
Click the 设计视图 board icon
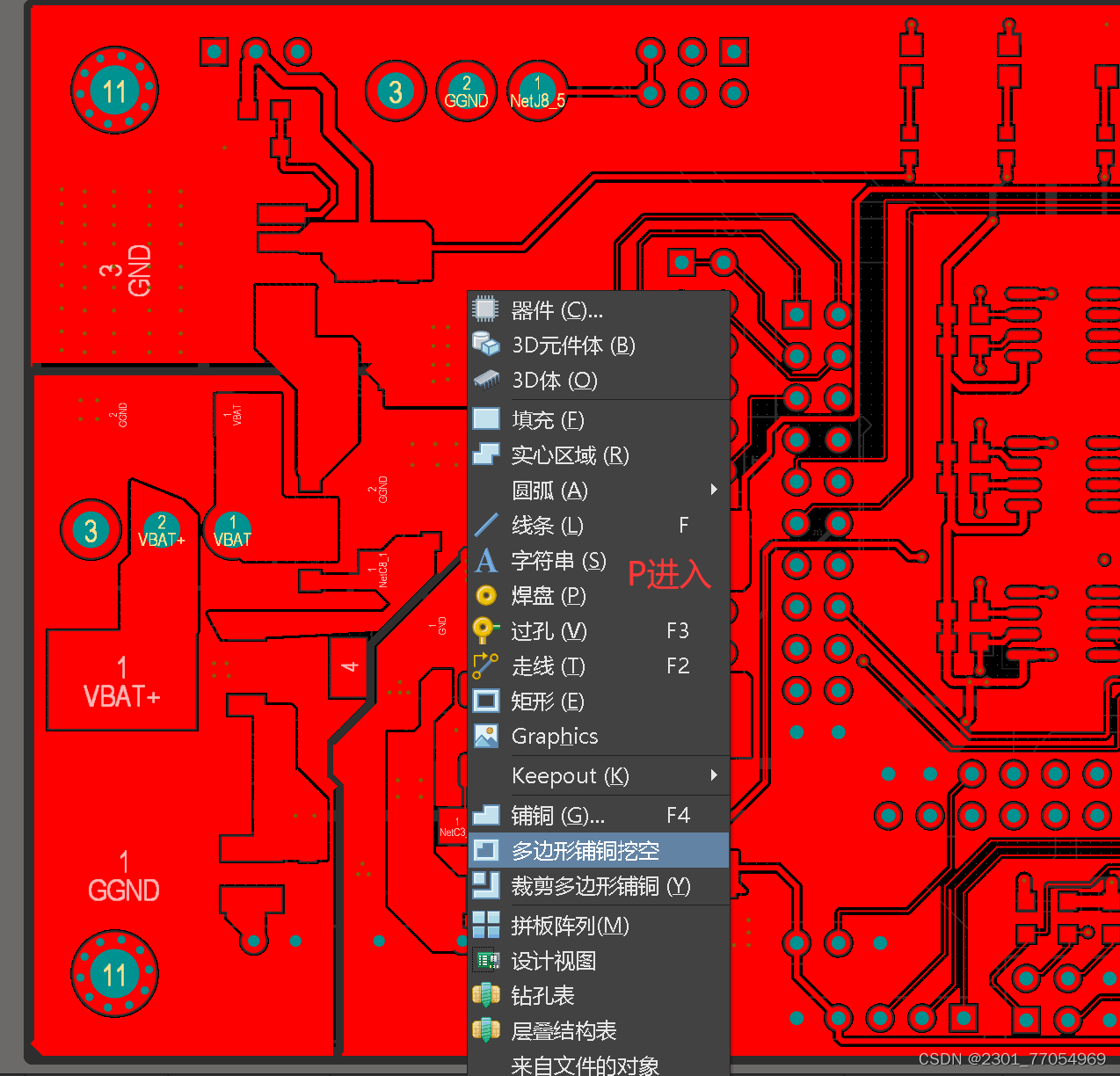[486, 960]
